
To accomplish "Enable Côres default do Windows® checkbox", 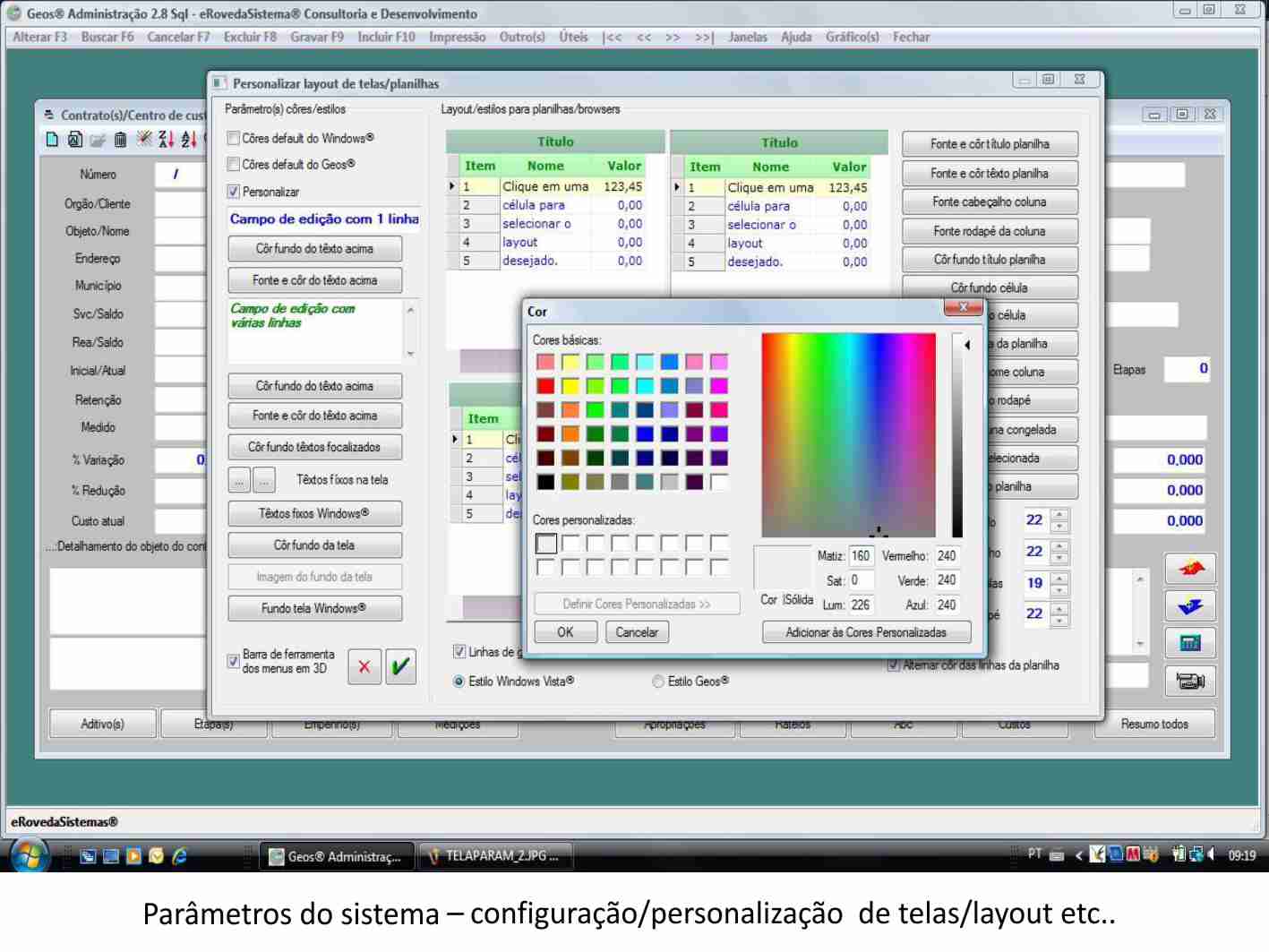I will 233,138.
